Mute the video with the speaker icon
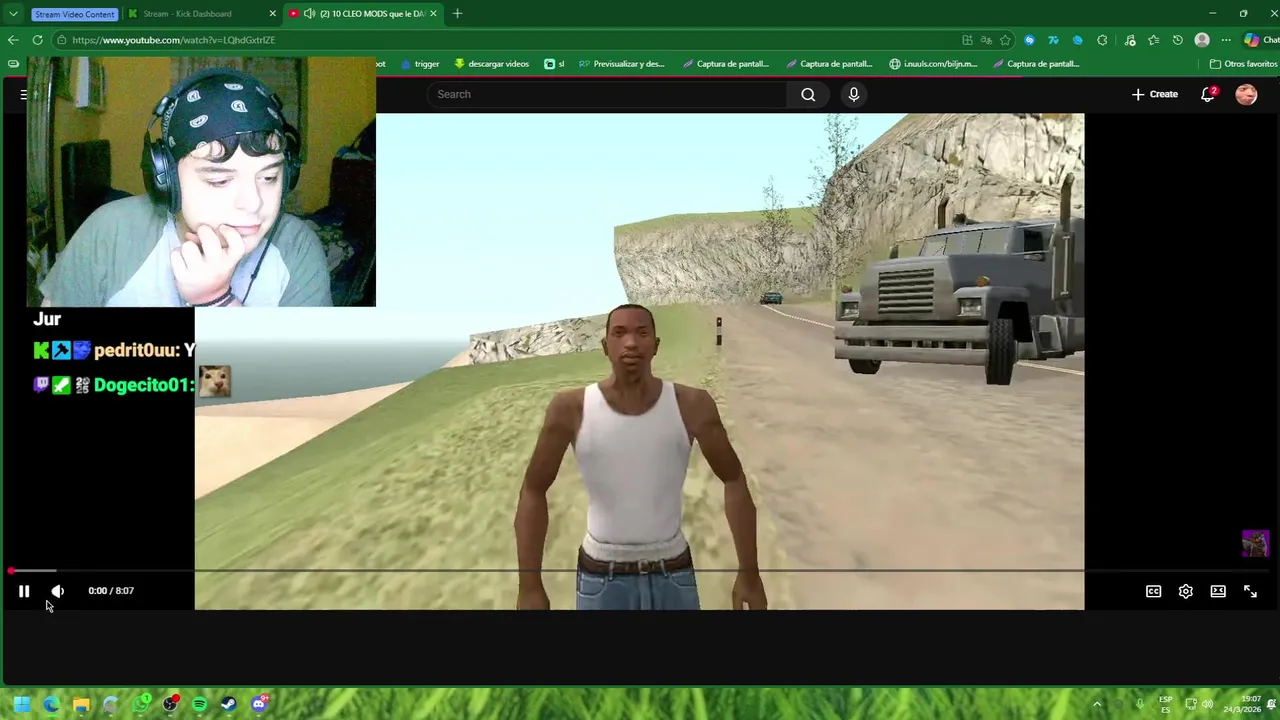This screenshot has height=720, width=1280. tap(57, 591)
